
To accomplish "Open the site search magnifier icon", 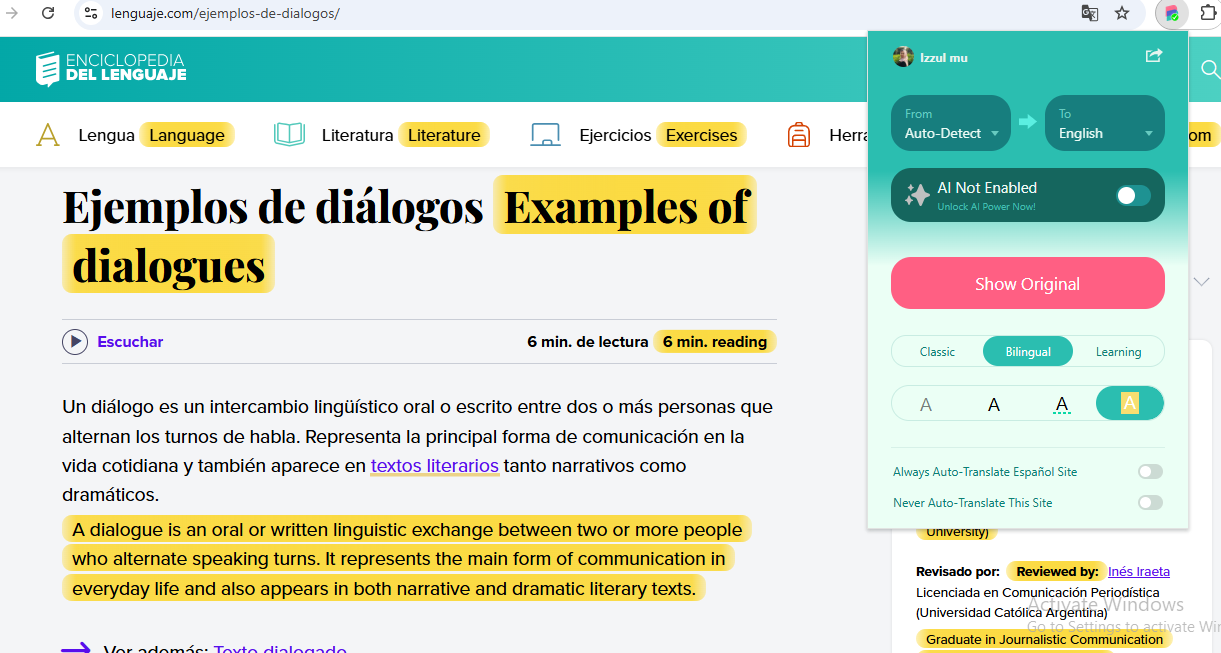I will [x=1209, y=69].
